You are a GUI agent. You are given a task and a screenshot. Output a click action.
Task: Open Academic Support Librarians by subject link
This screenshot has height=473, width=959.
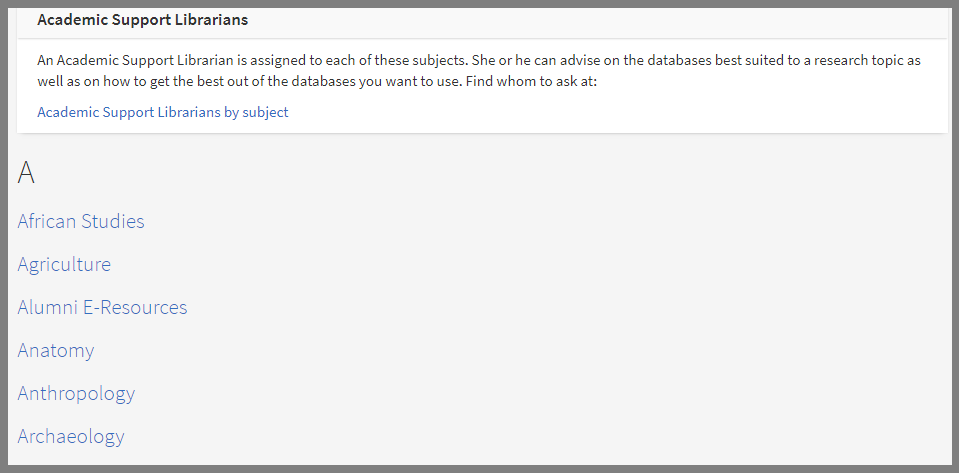[x=162, y=112]
